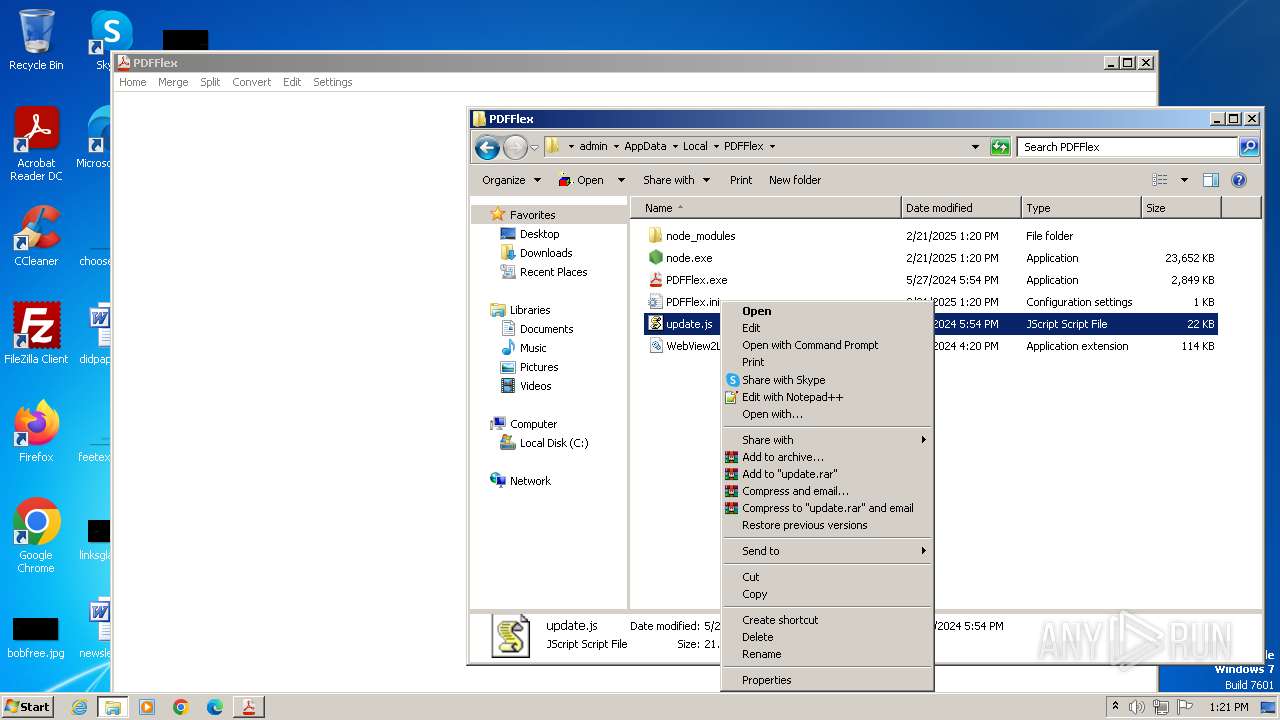The height and width of the screenshot is (720, 1280).
Task: Click Internet Explorer taskbar icon
Action: click(79, 707)
